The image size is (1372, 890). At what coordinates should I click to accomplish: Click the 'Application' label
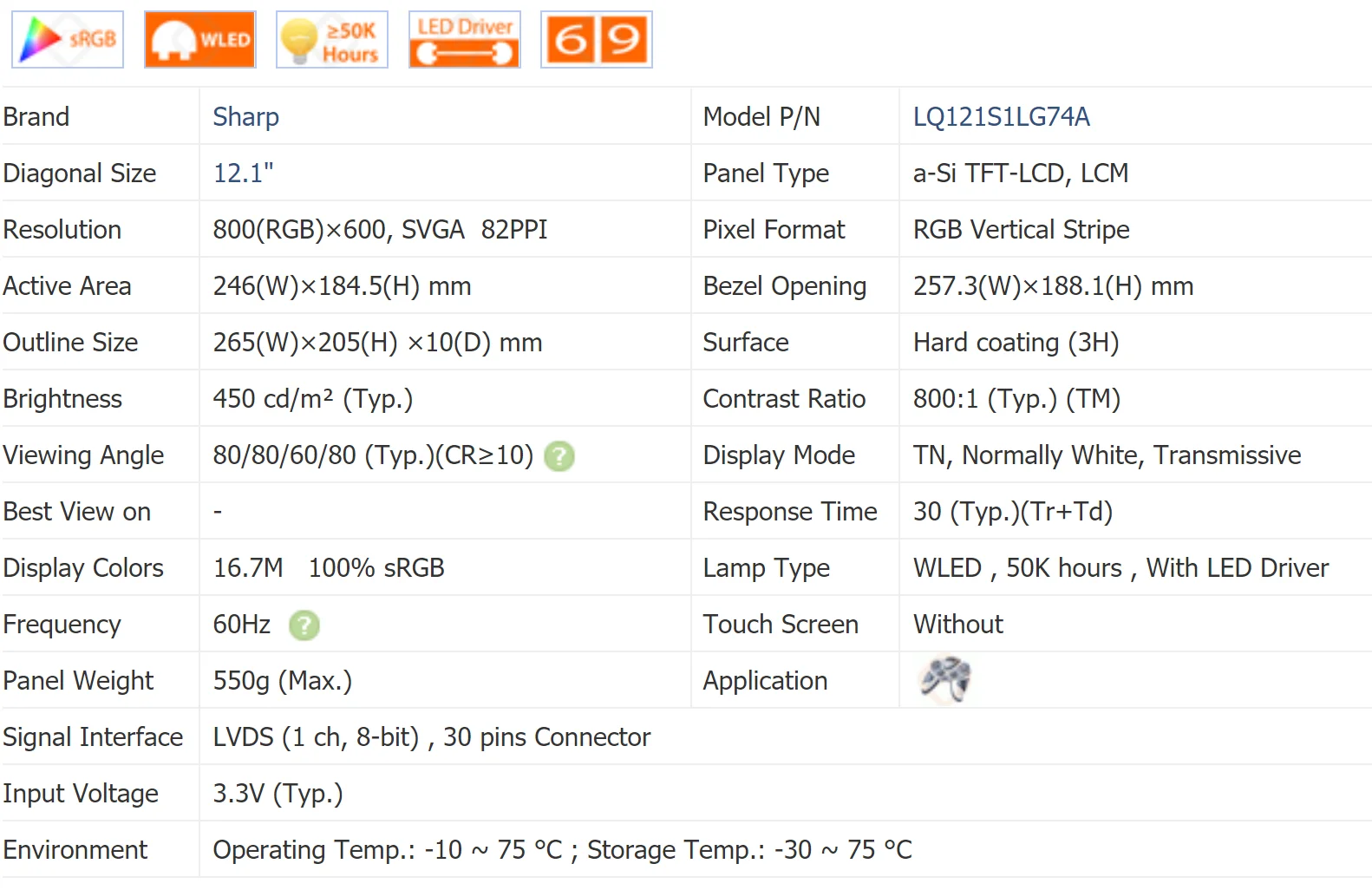pos(766,681)
